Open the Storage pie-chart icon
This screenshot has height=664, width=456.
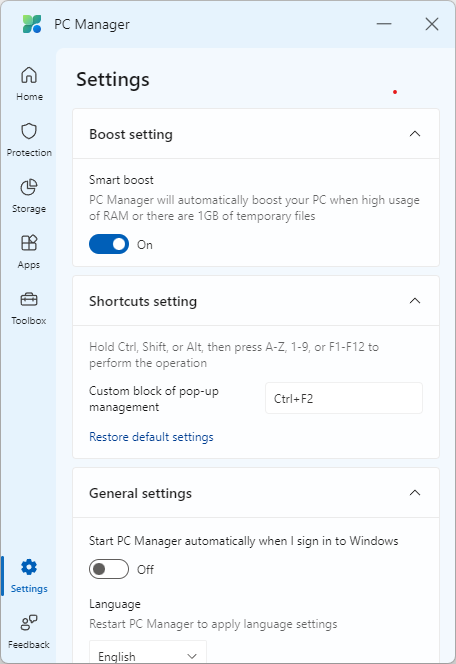click(29, 187)
